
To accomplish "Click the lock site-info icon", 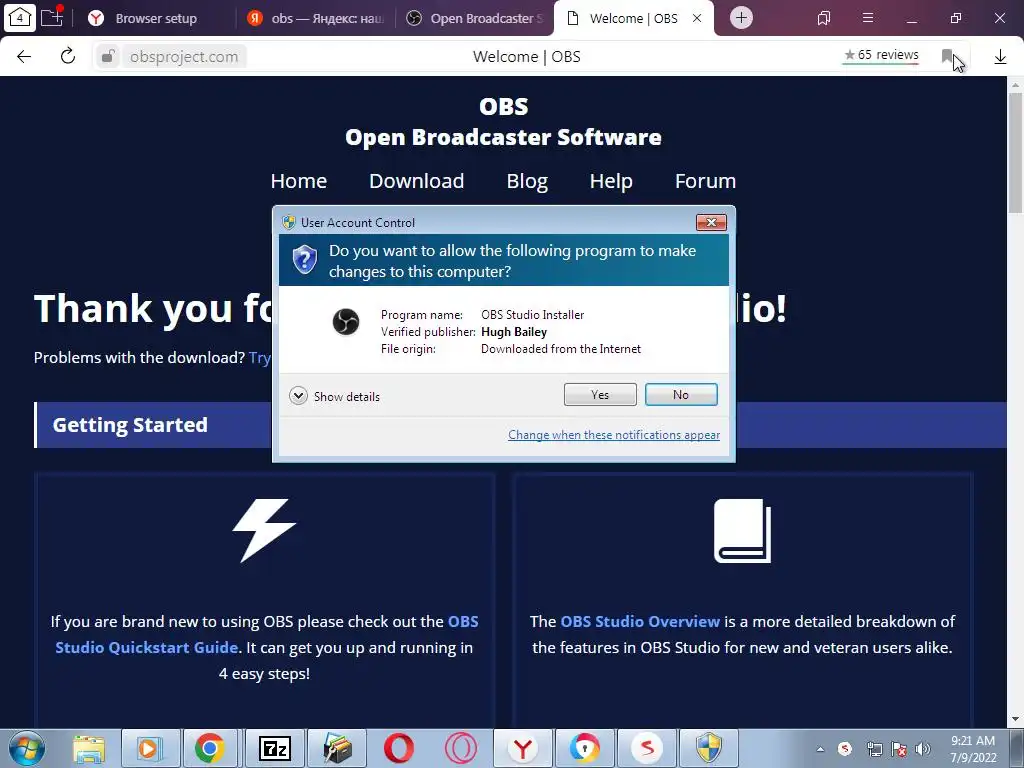I will pos(108,57).
